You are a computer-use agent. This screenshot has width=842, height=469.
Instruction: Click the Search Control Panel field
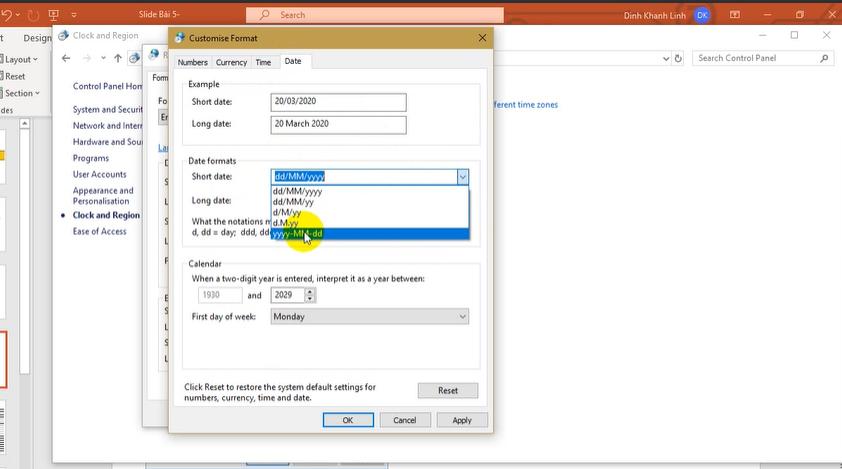pos(755,58)
